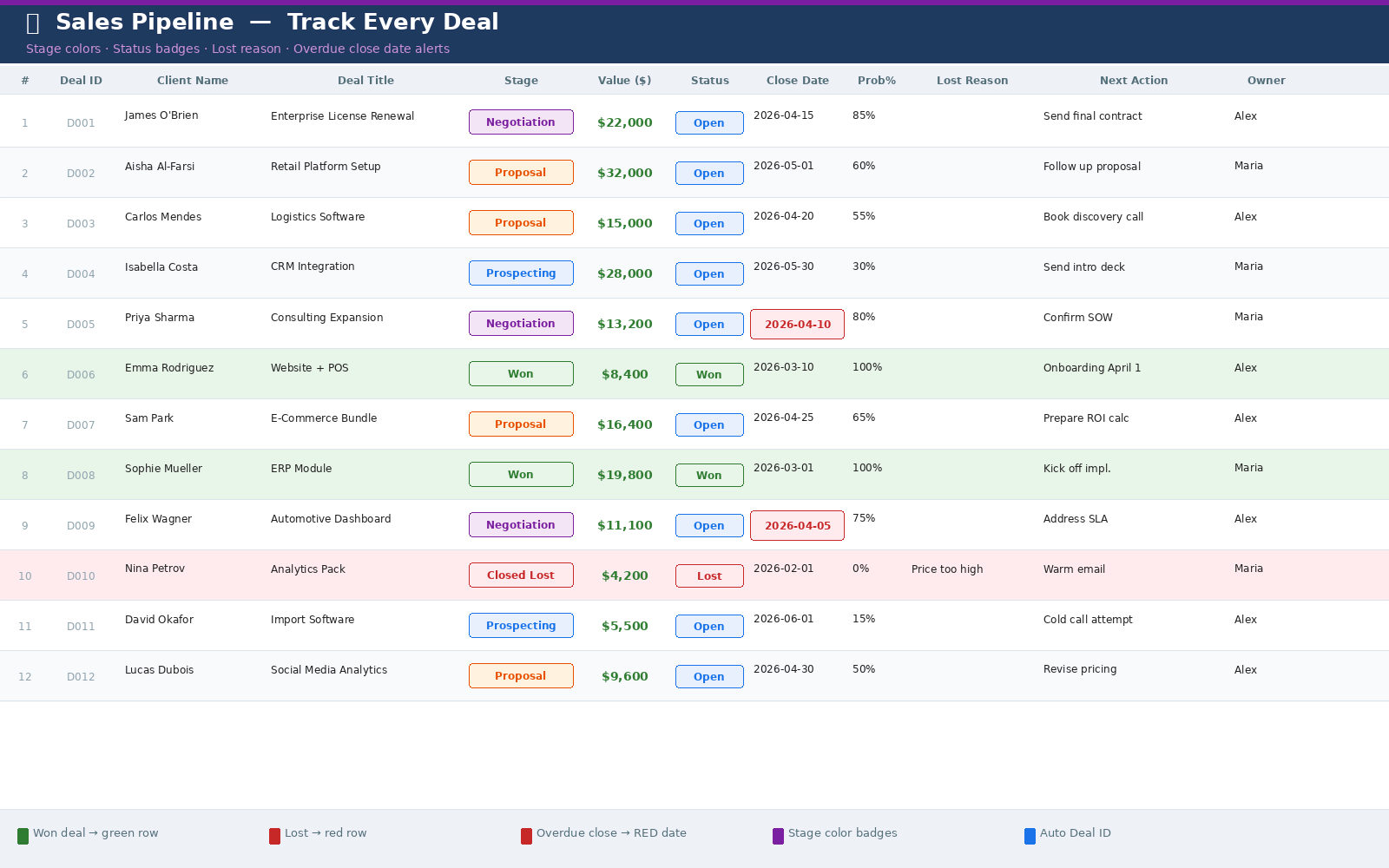Open Status badge for Nina Petrov

(709, 575)
